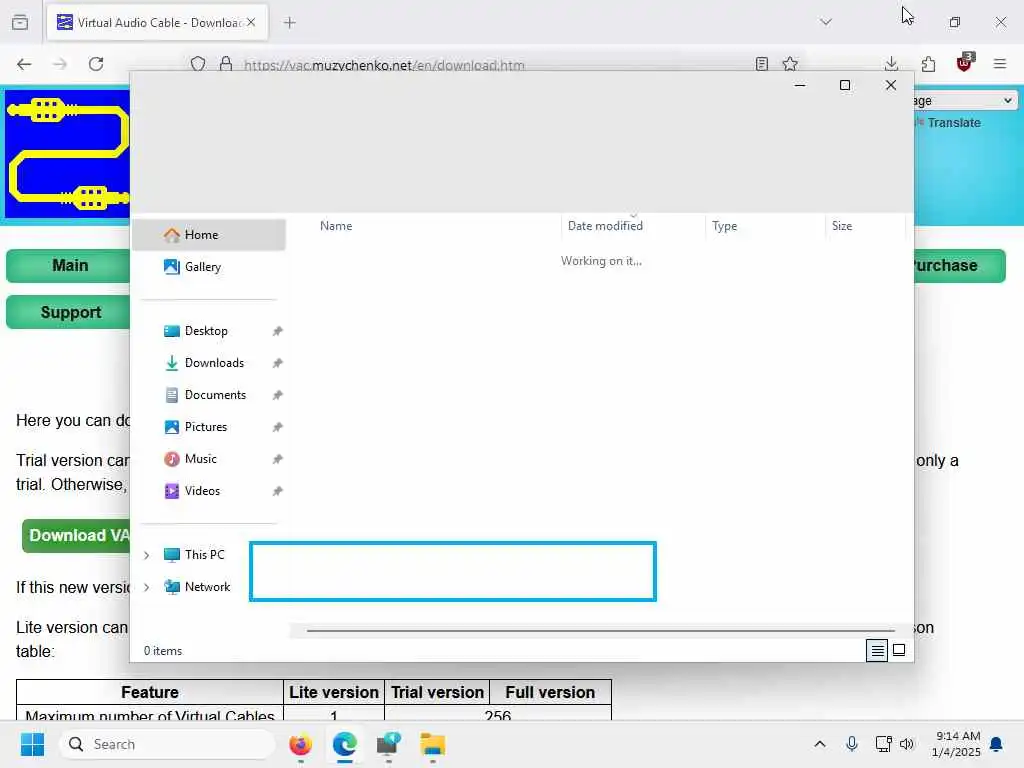Image resolution: width=1024 pixels, height=768 pixels.
Task: Click the microphone tray icon
Action: [852, 744]
